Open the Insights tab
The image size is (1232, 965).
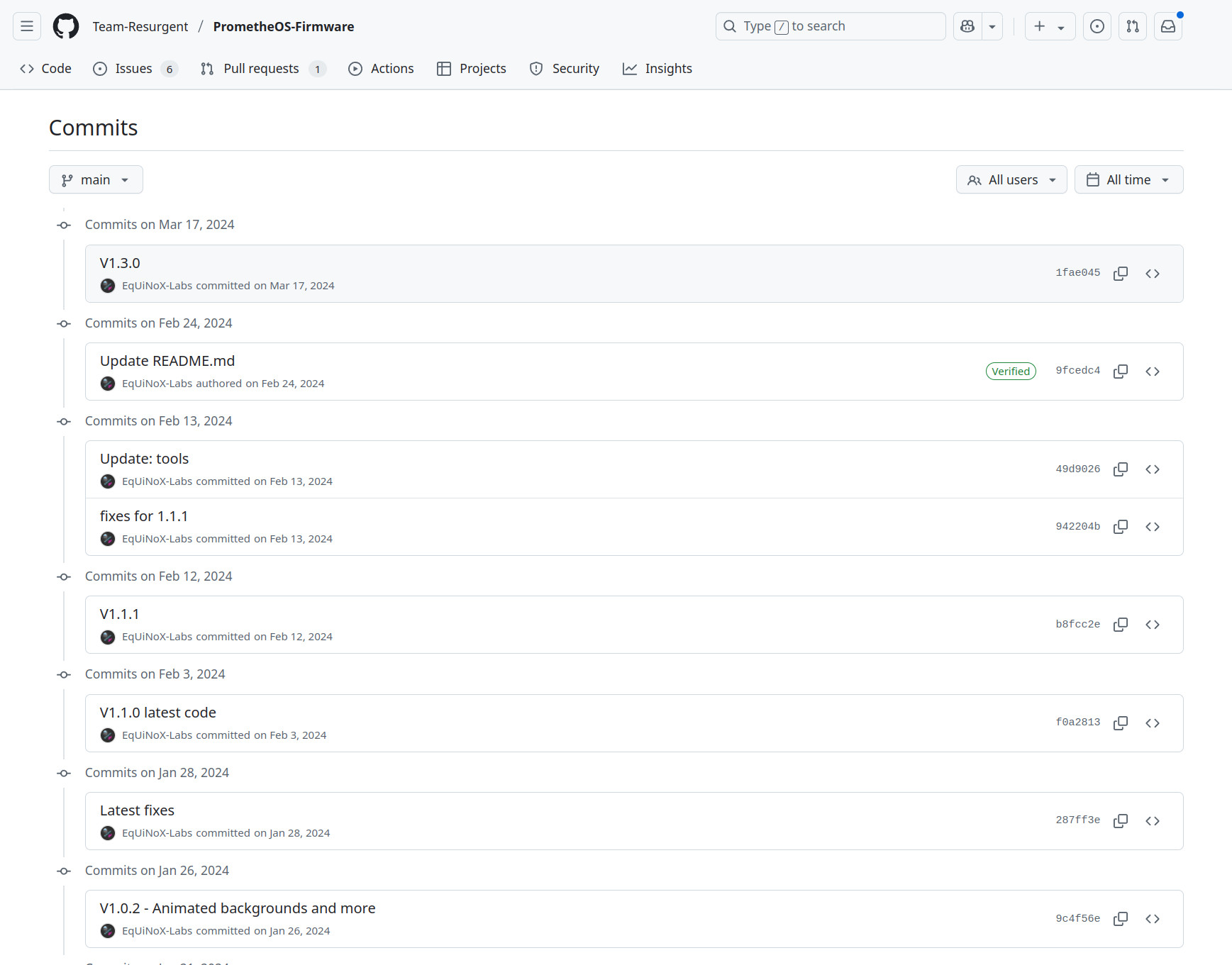[657, 69]
